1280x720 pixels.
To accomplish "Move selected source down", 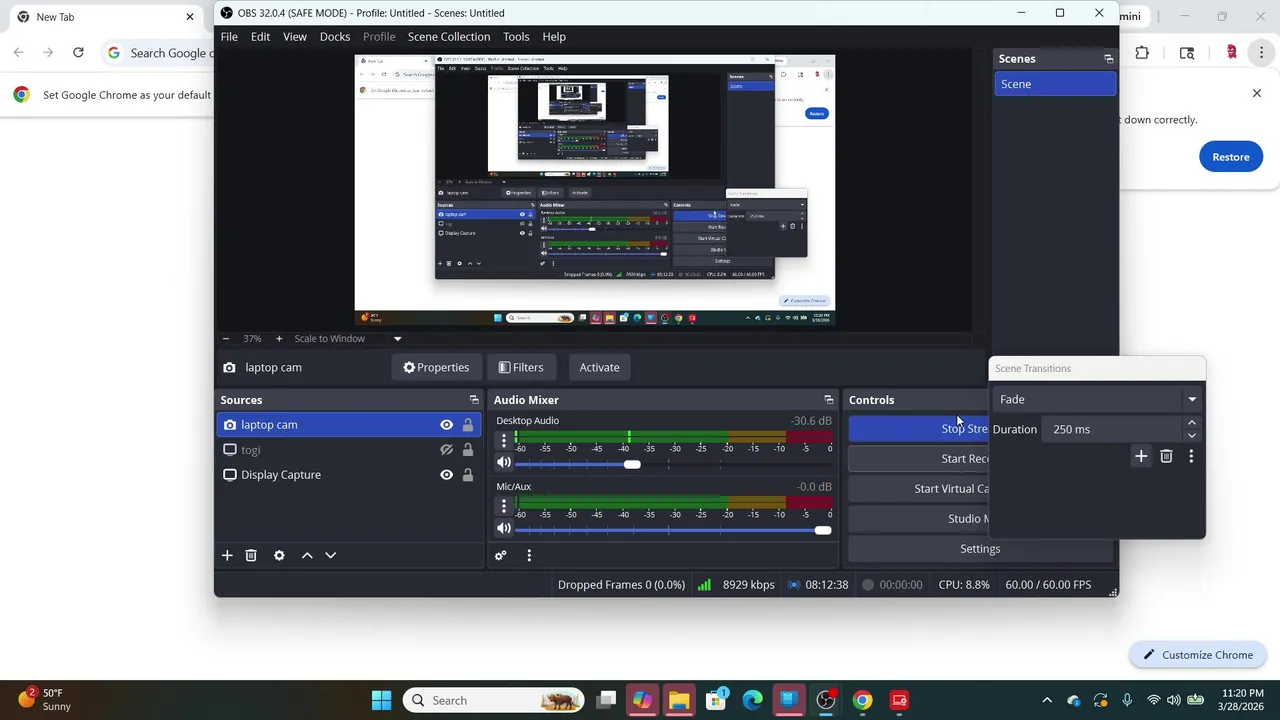I will 330,555.
